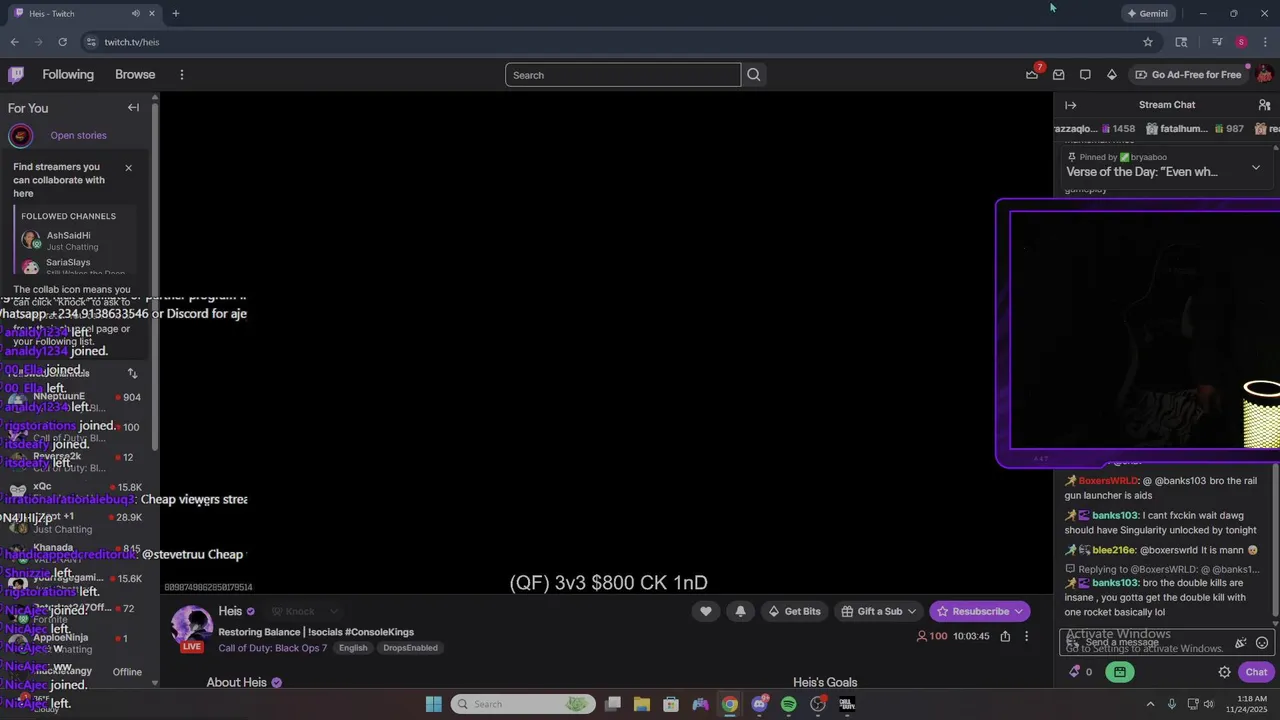This screenshot has width=1280, height=720.
Task: Open the Browse tab
Action: click(x=135, y=74)
